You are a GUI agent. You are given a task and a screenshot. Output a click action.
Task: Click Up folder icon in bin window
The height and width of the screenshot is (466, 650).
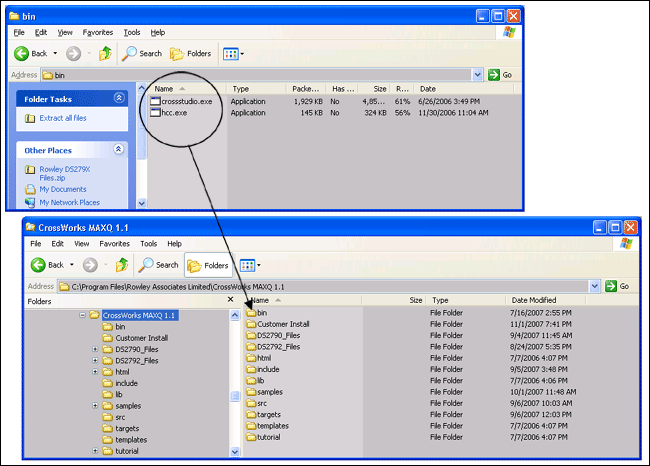(x=105, y=53)
